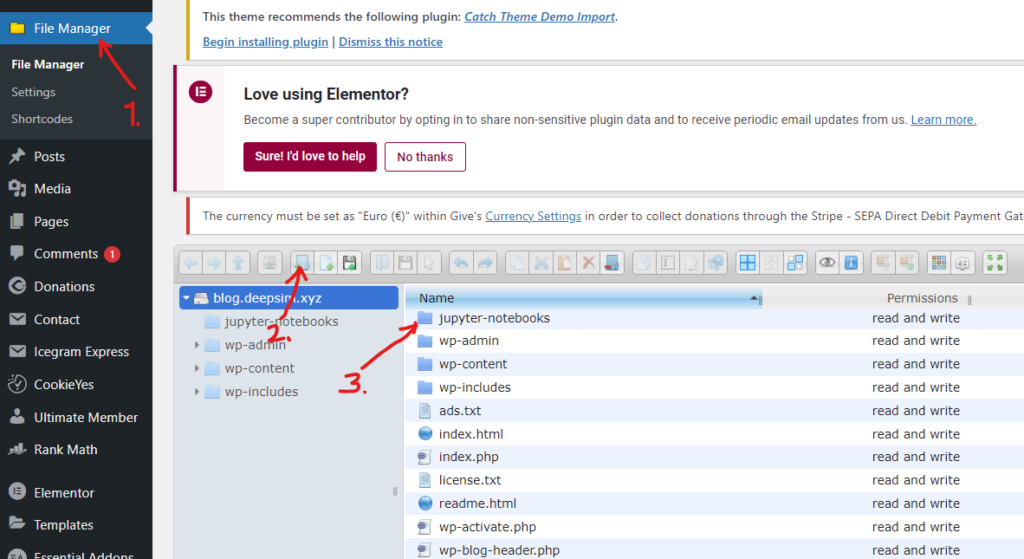Click the blue get info icon
Screen dimensions: 1024x559
(851, 263)
